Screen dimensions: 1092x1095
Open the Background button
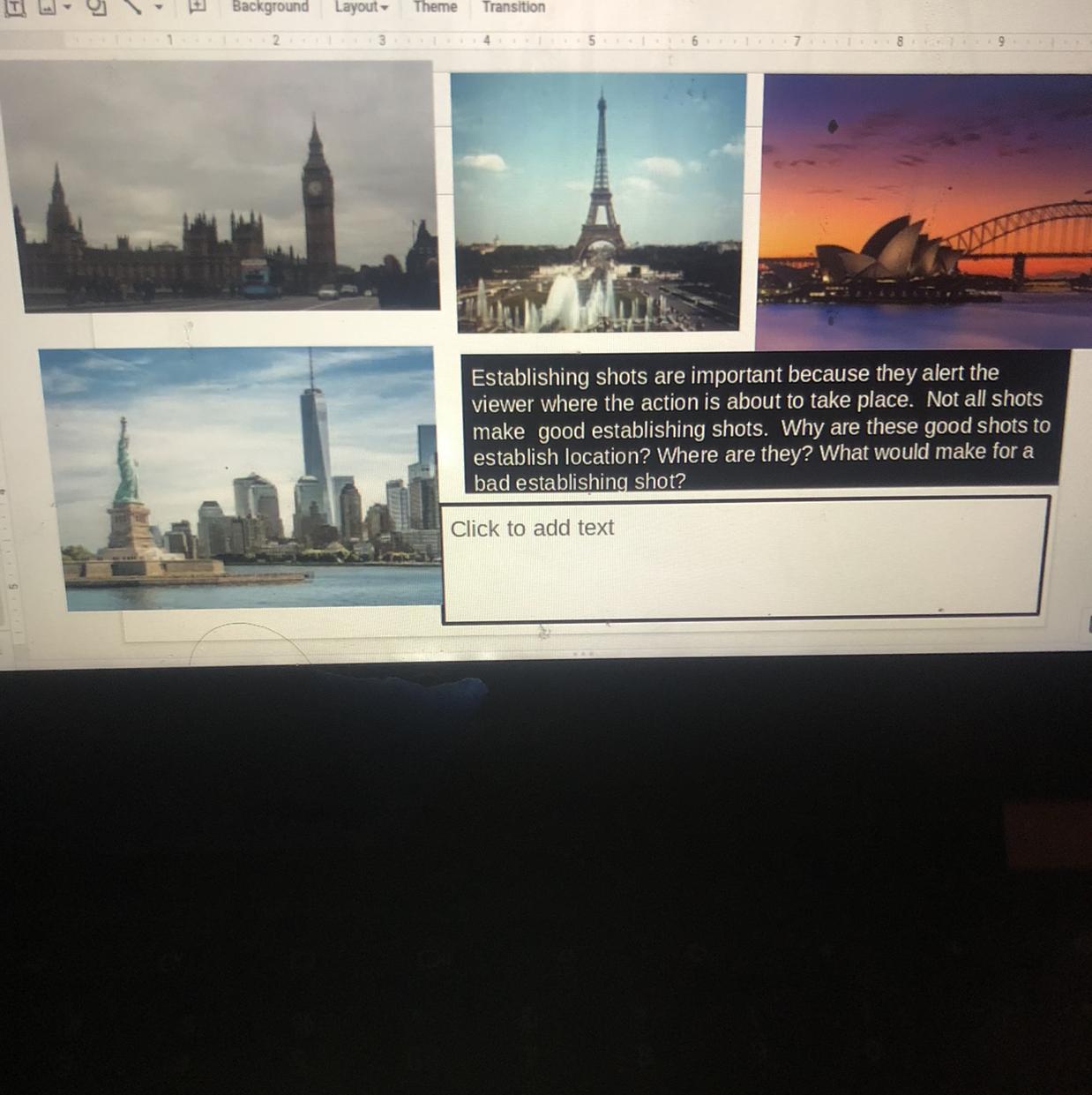[270, 7]
